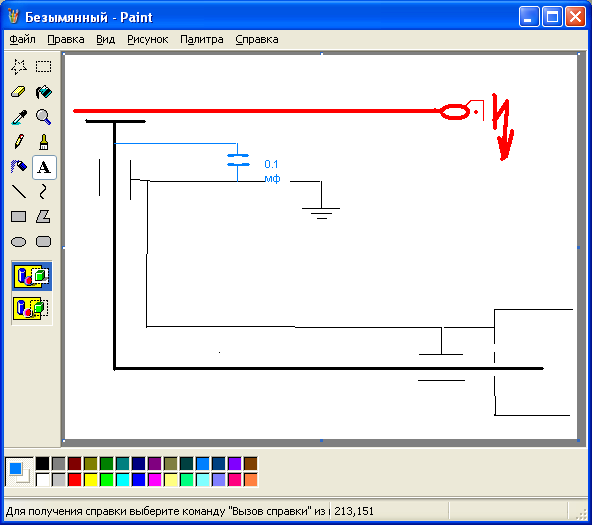The image size is (592, 525).
Task: Click the bottom-right canvas resize handle
Action: pos(578,440)
